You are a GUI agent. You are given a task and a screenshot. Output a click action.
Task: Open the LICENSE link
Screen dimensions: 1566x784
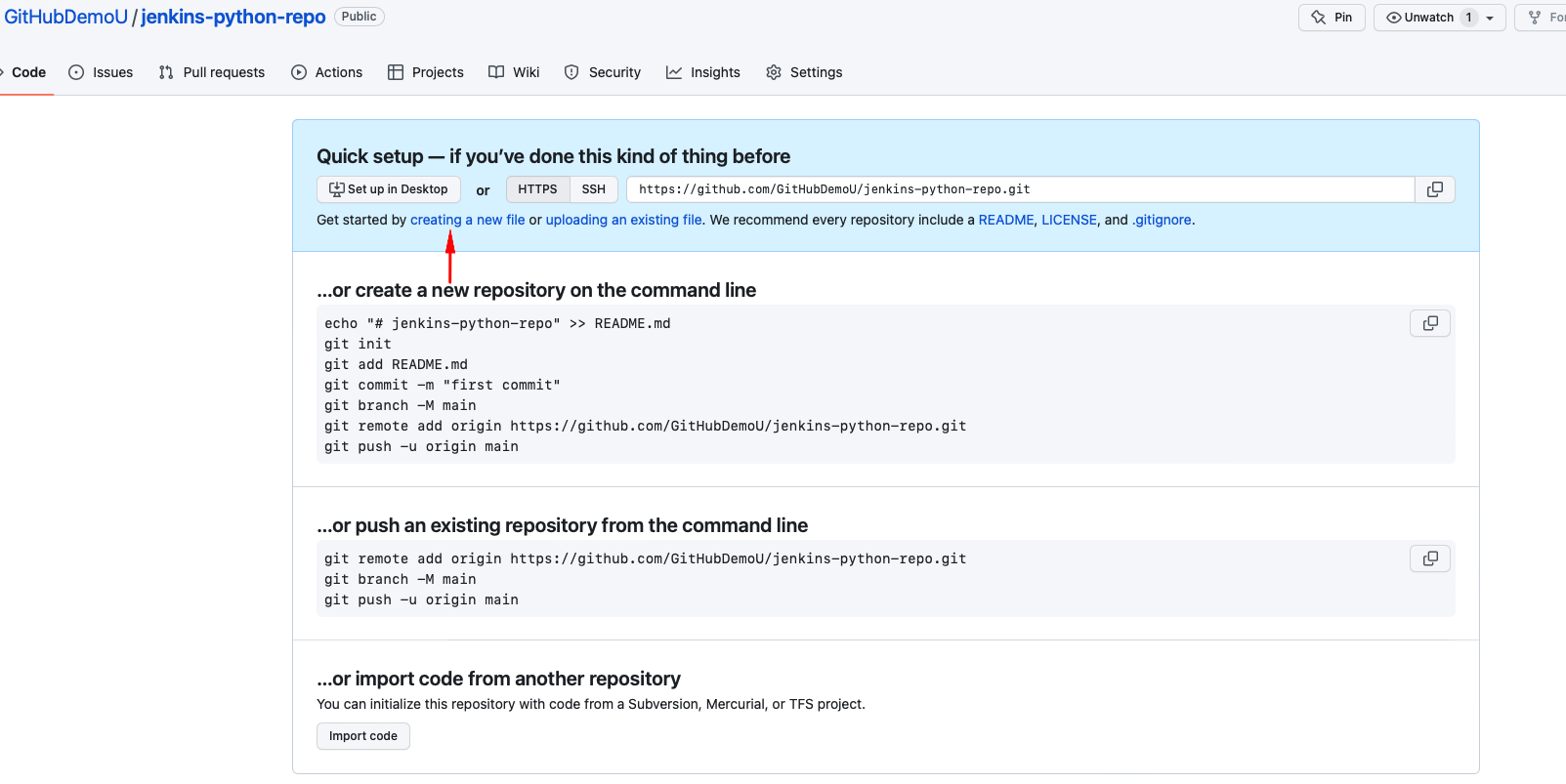[x=1069, y=220]
